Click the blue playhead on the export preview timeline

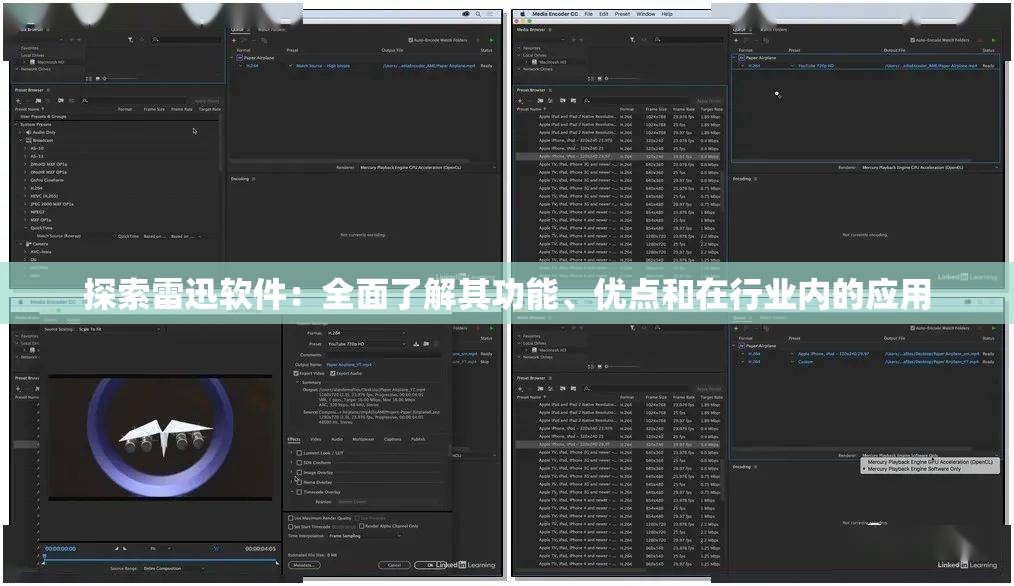(x=45, y=556)
